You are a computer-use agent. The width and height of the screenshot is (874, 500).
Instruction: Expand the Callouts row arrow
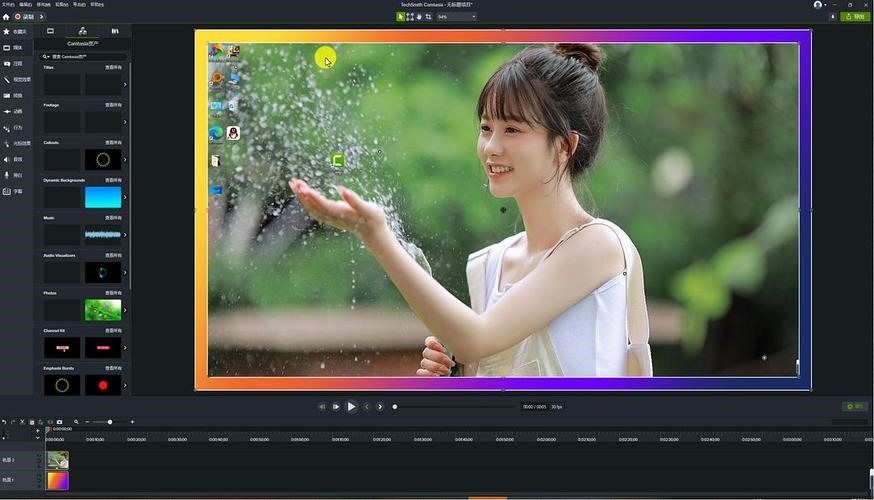point(125,160)
